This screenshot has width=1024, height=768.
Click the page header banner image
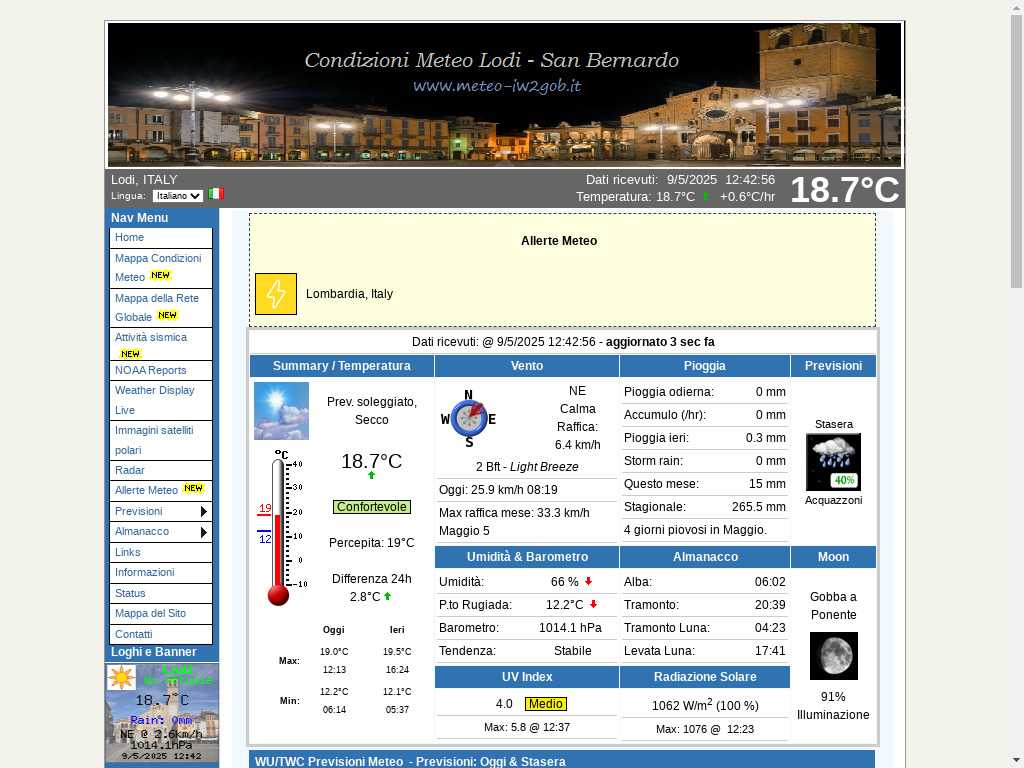click(504, 95)
